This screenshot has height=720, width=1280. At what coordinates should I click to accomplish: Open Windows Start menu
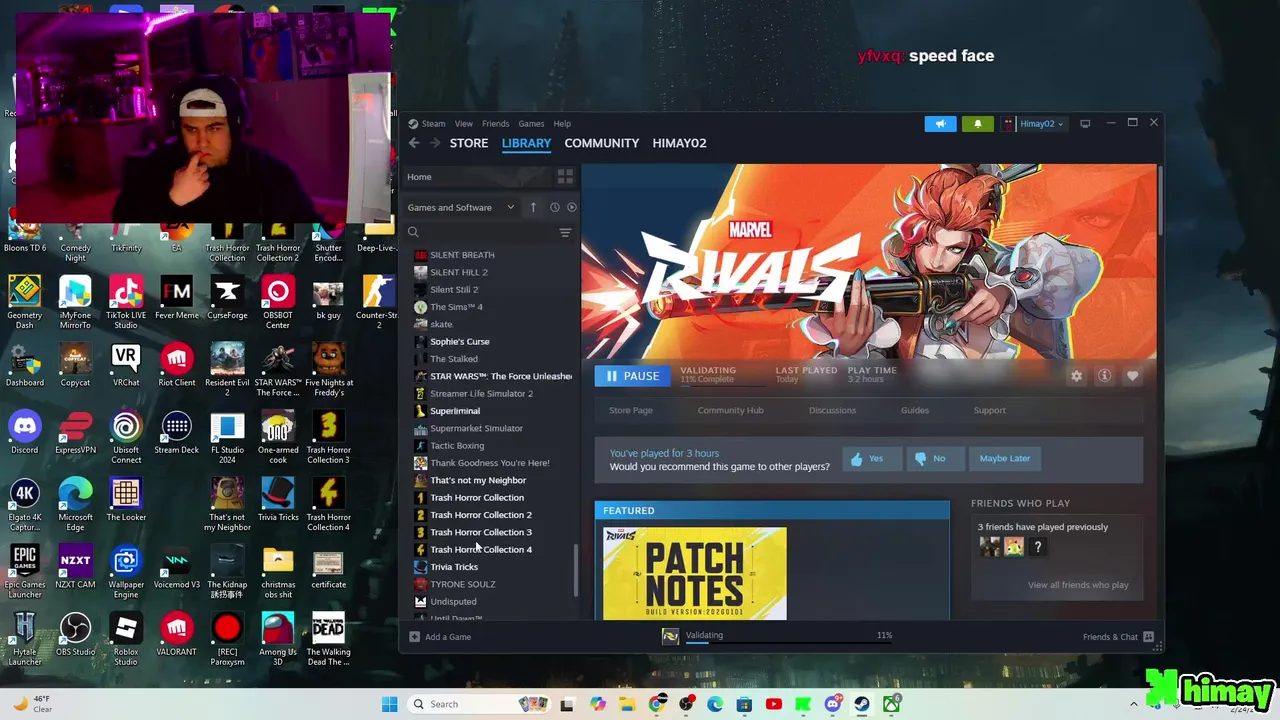pyautogui.click(x=389, y=704)
